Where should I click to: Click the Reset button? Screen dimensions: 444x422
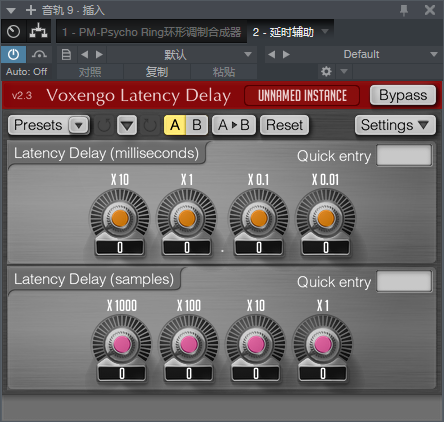point(284,125)
